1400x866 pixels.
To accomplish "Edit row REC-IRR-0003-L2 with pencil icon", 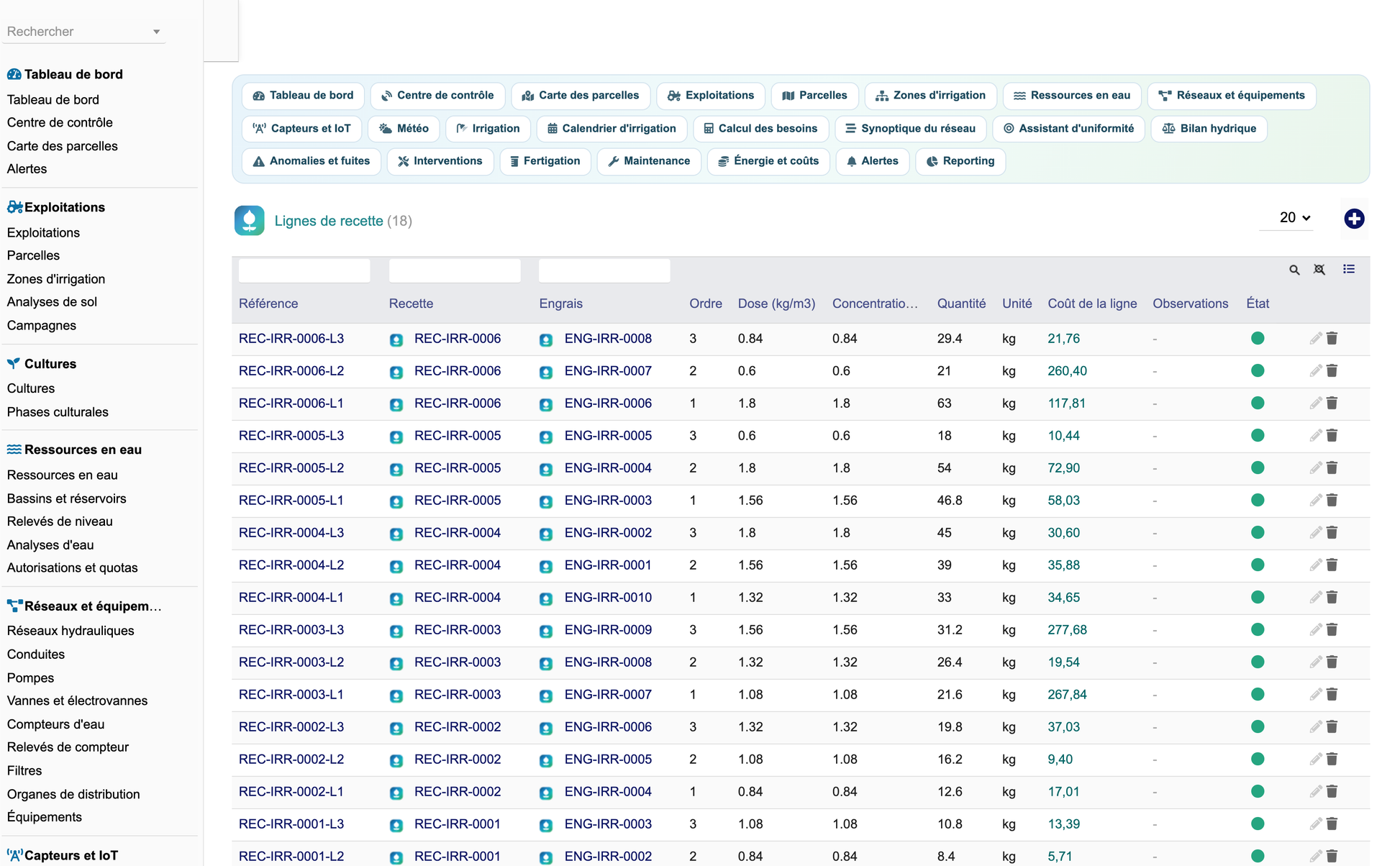I will [x=1316, y=662].
